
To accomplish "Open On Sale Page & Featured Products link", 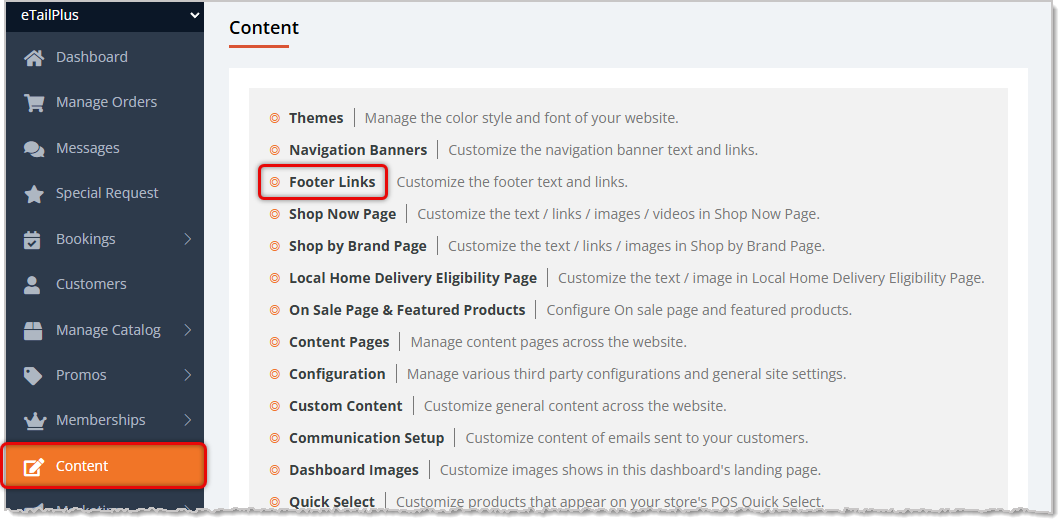I will coord(407,310).
